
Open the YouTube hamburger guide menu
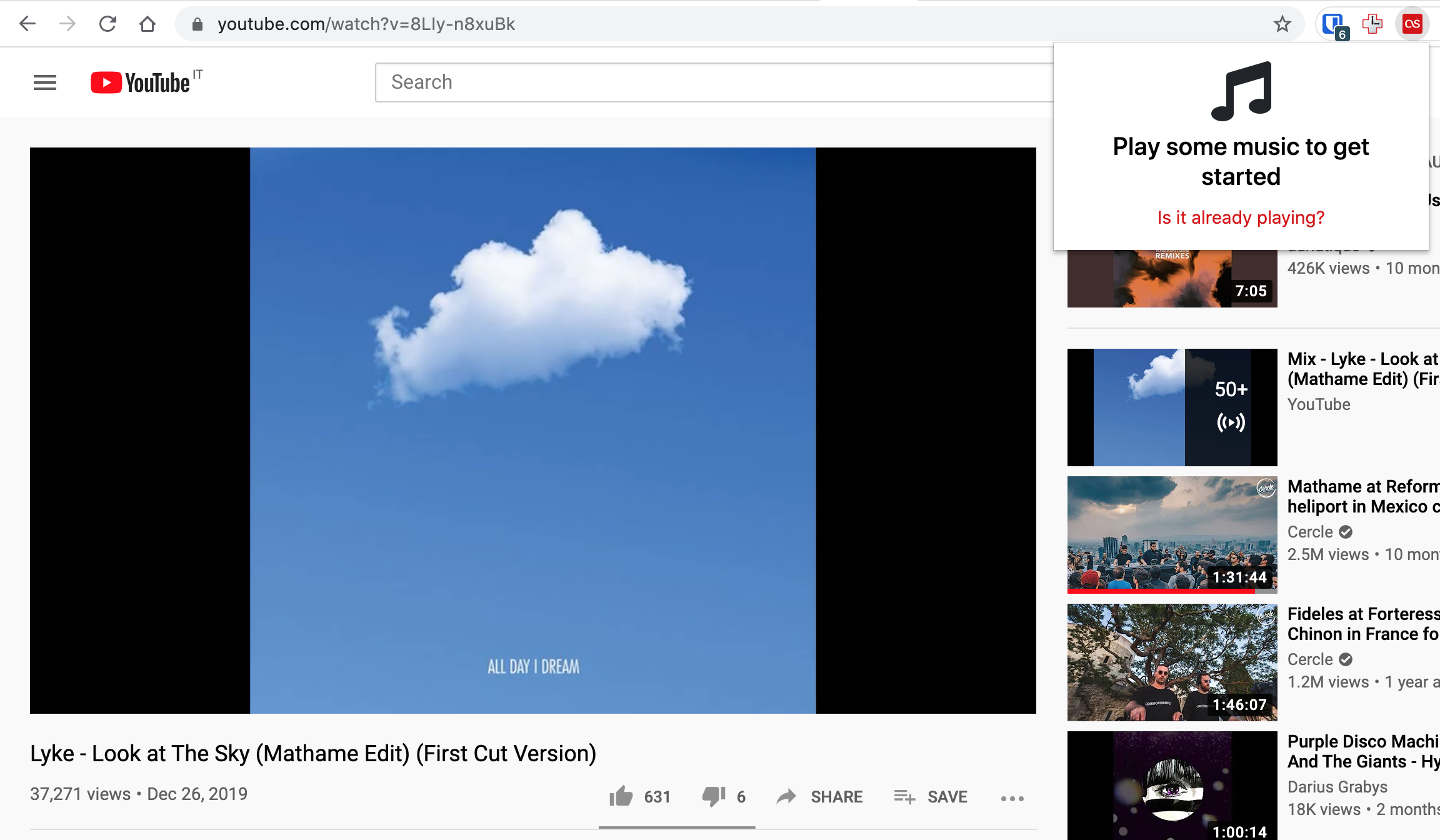44,82
